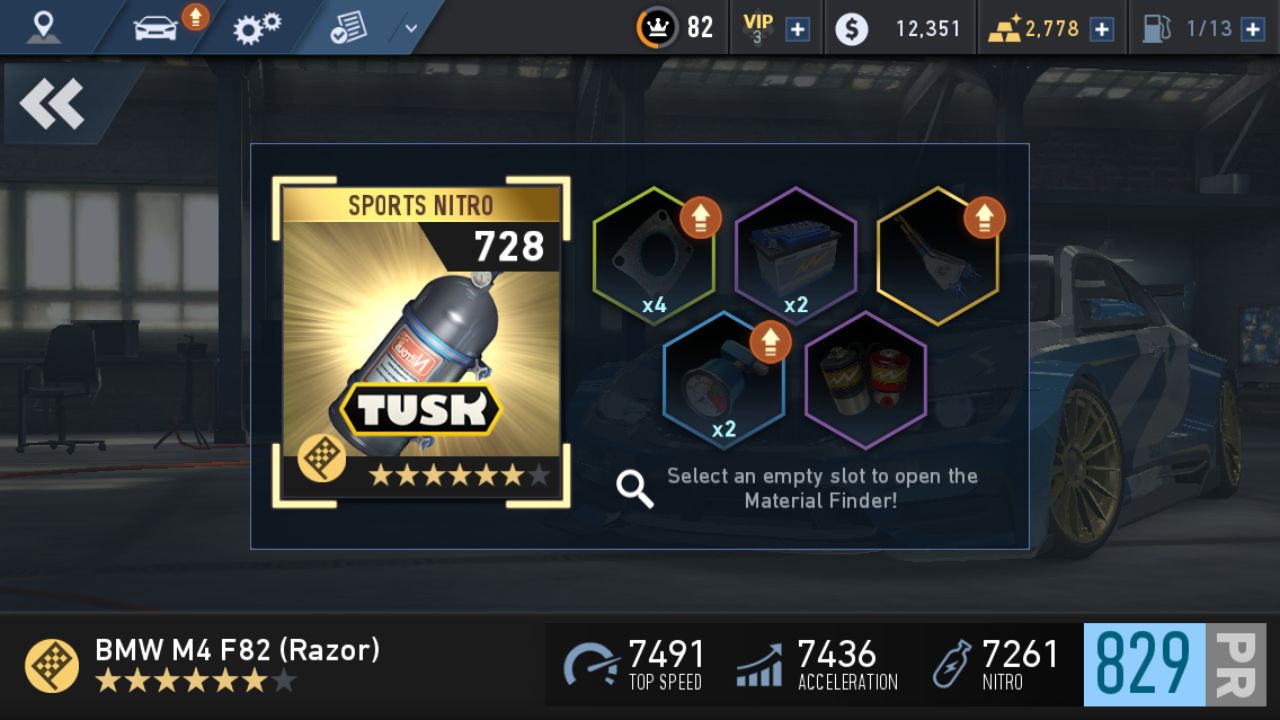
Task: Tap the Material Finder magnifier icon
Action: 635,488
